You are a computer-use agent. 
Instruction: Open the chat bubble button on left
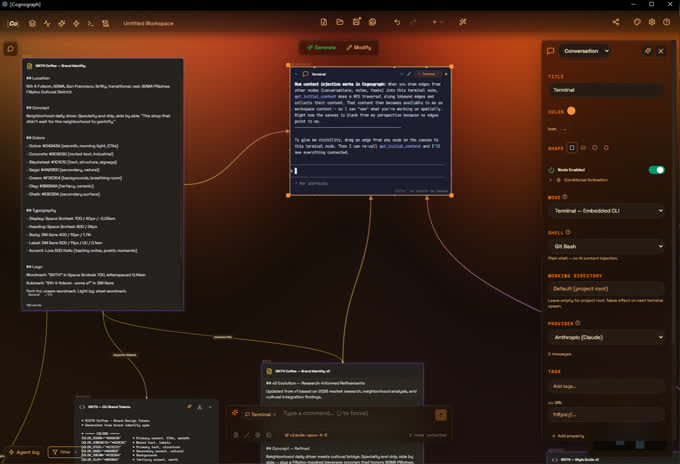[10, 49]
